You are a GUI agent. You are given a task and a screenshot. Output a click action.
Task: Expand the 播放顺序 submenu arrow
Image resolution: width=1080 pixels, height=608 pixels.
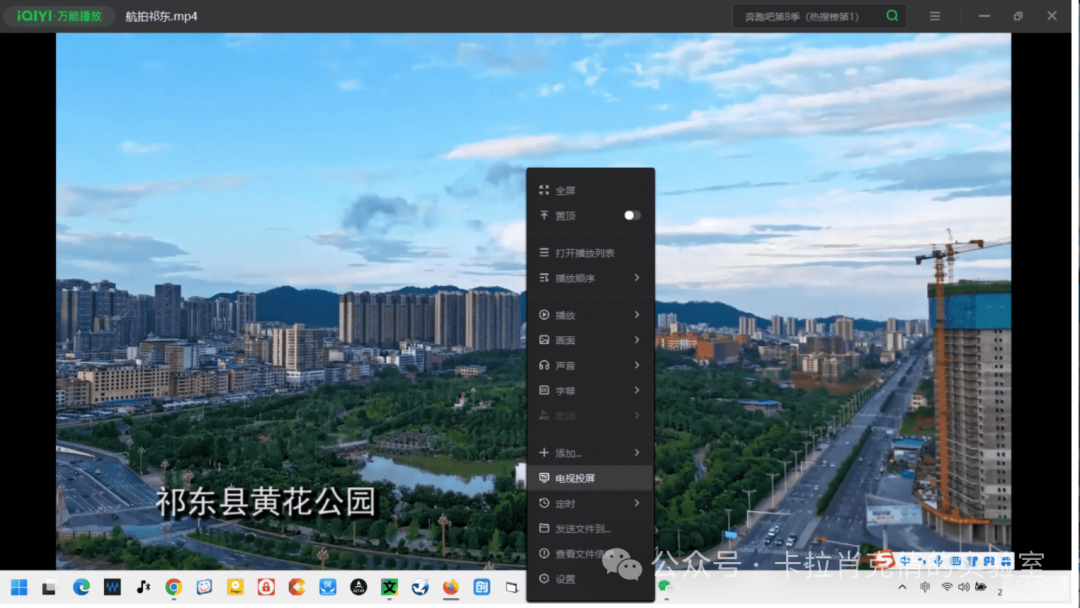pyautogui.click(x=636, y=278)
